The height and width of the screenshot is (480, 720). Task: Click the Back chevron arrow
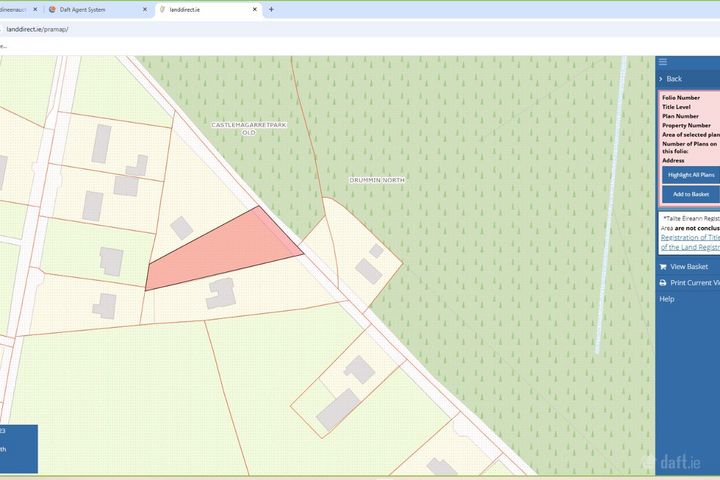[x=661, y=79]
